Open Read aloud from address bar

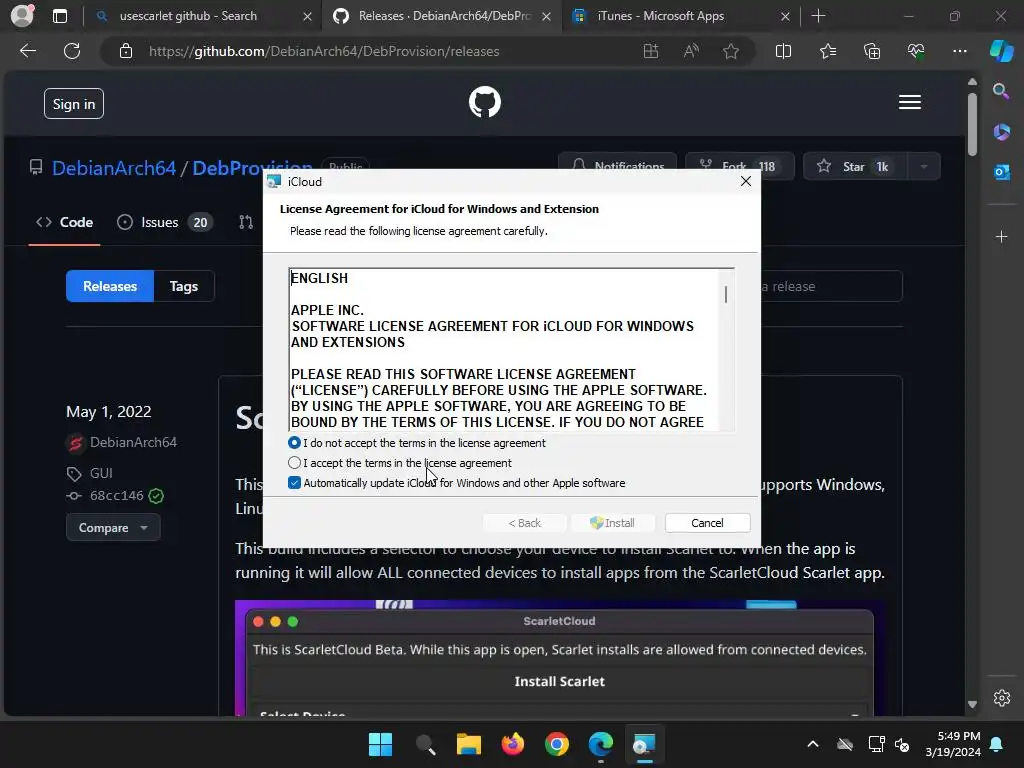[691, 51]
